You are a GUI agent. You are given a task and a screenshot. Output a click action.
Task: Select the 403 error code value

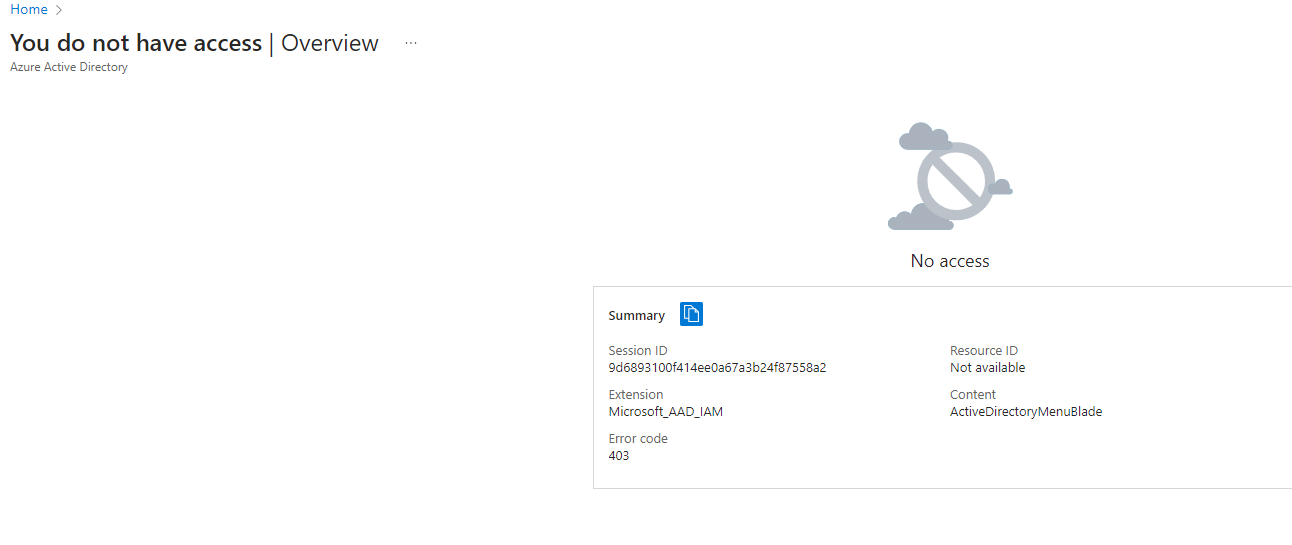click(x=619, y=455)
